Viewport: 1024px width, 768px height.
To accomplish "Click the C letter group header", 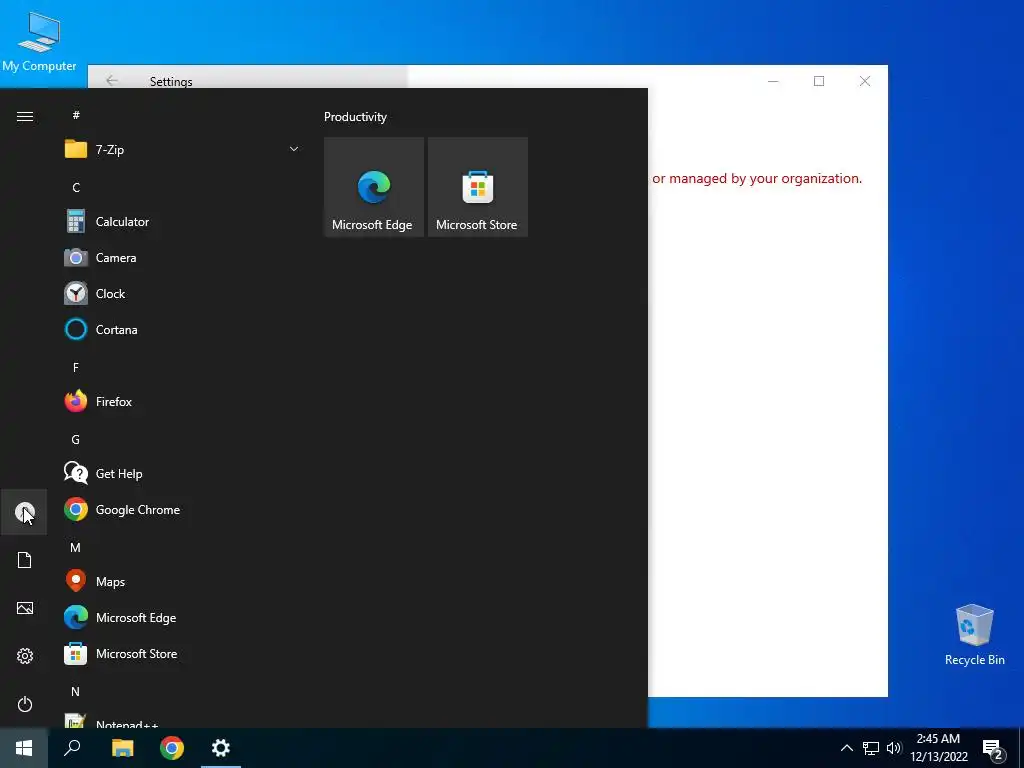I will (x=76, y=187).
